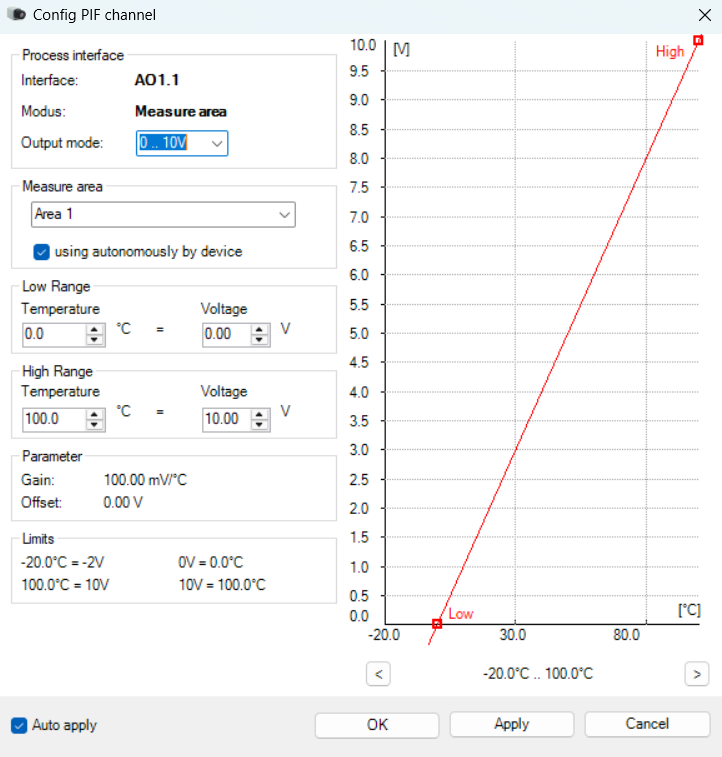Decrease Low Range voltage with down arrow
The height and width of the screenshot is (757, 722).
click(260, 340)
